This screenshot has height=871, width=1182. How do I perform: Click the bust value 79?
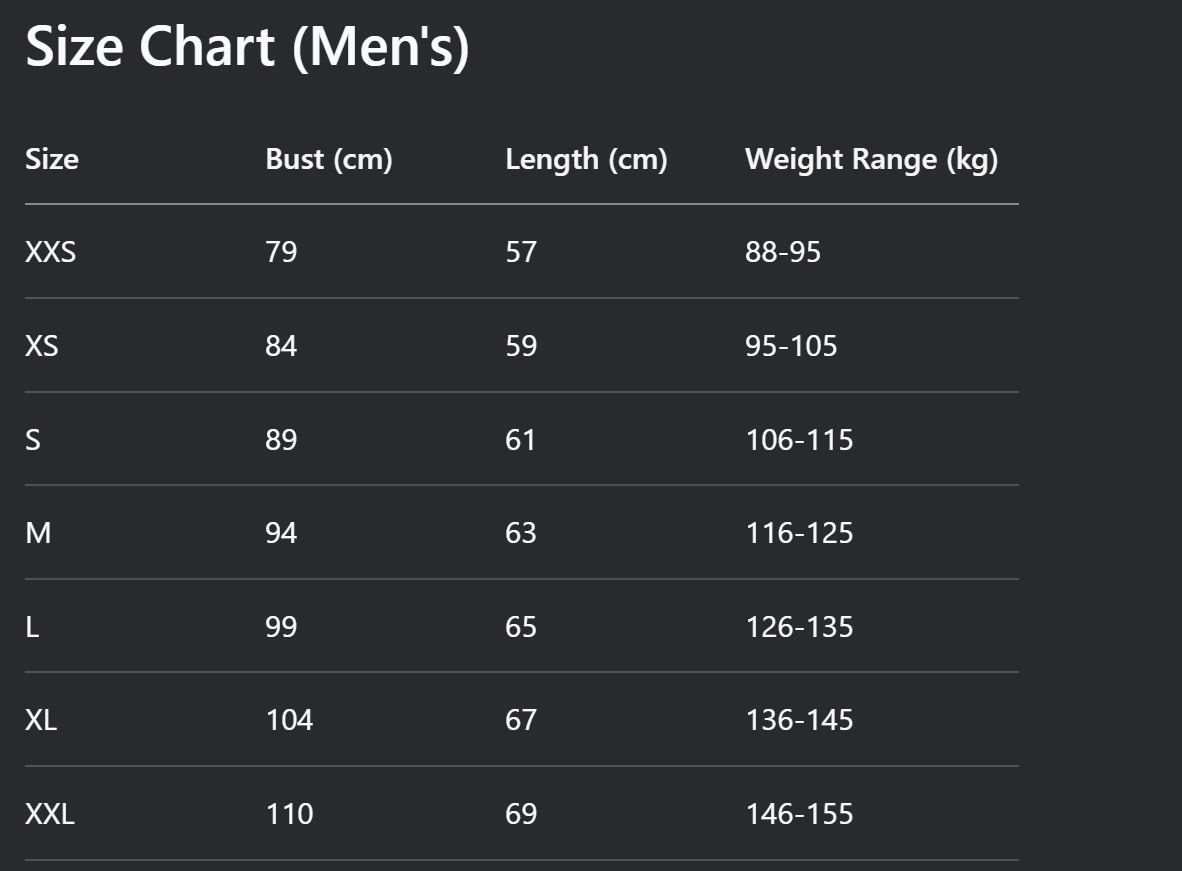click(x=281, y=252)
